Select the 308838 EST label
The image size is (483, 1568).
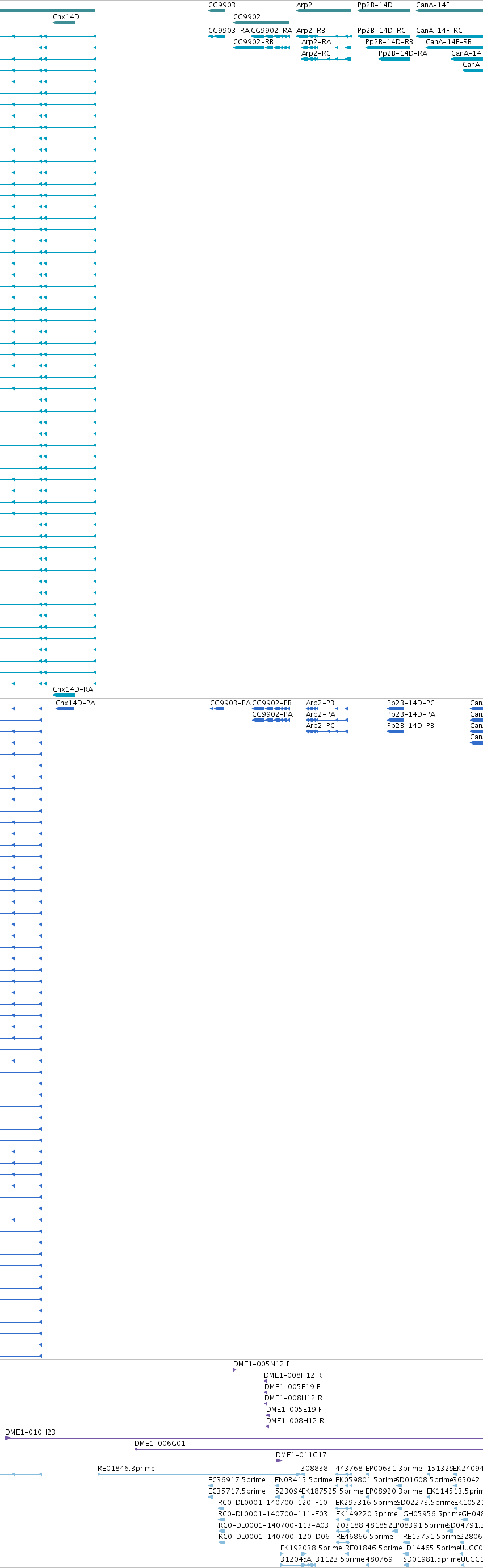pos(314,1469)
